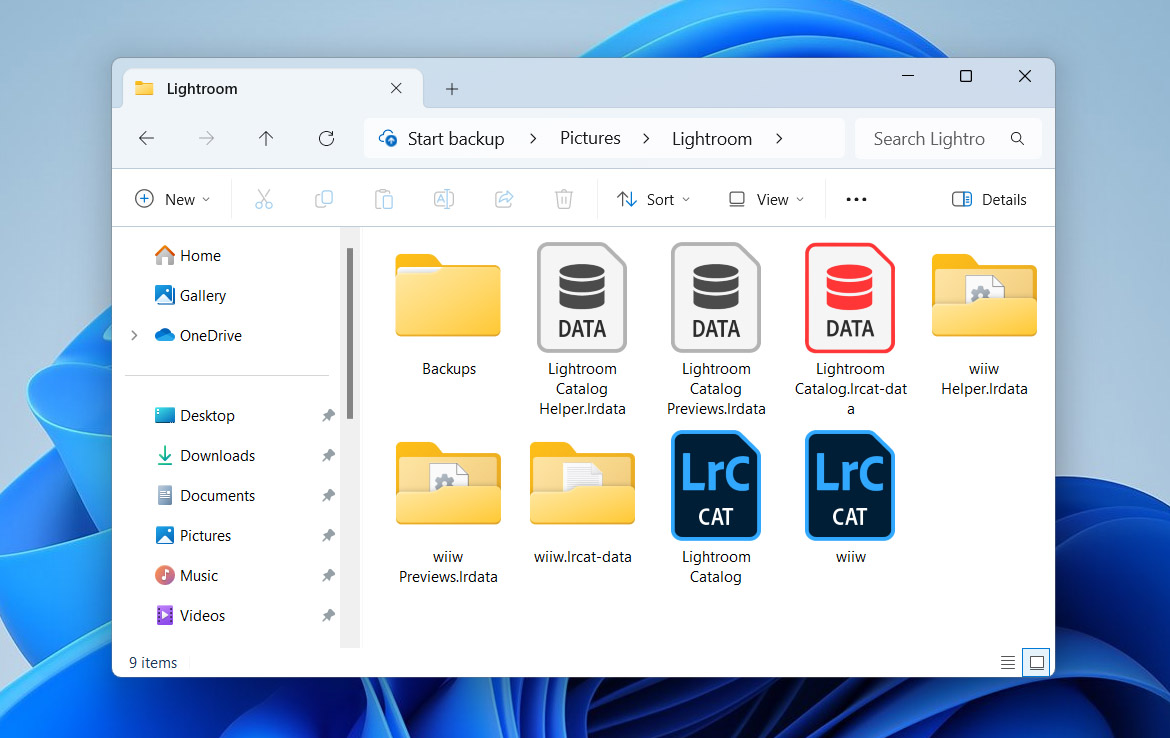Close the Lightroom tab

396,88
